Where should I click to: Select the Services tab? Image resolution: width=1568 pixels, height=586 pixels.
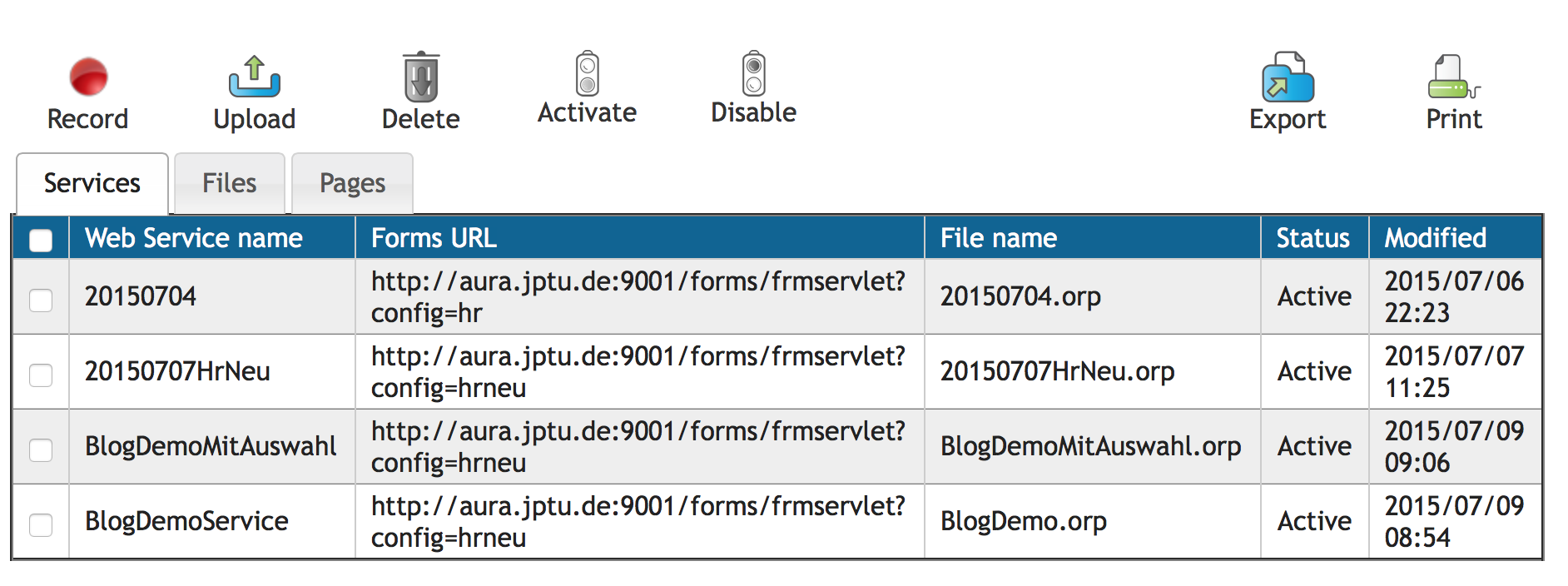pos(92,183)
